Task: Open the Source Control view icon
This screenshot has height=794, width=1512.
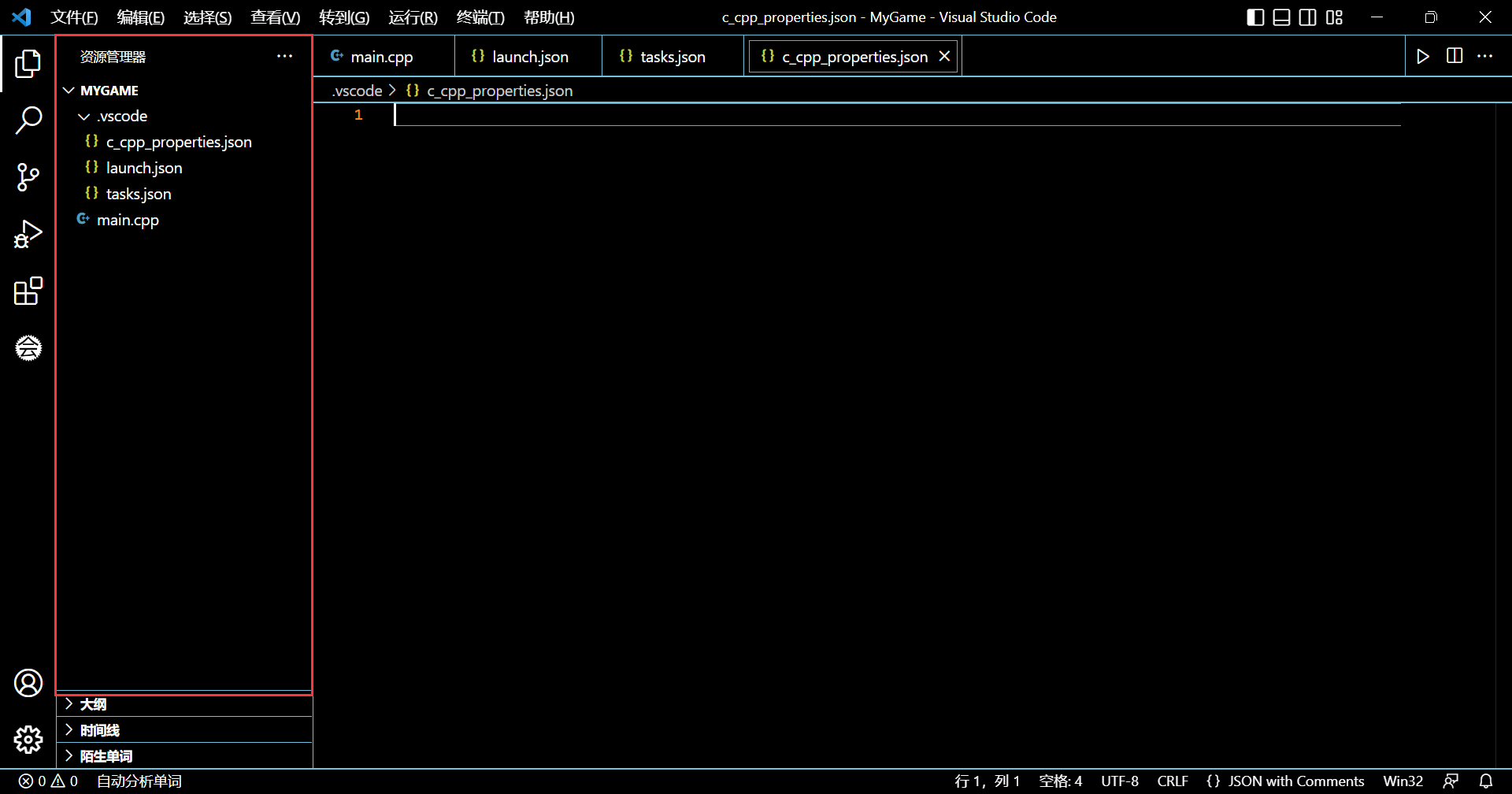Action: tap(28, 177)
